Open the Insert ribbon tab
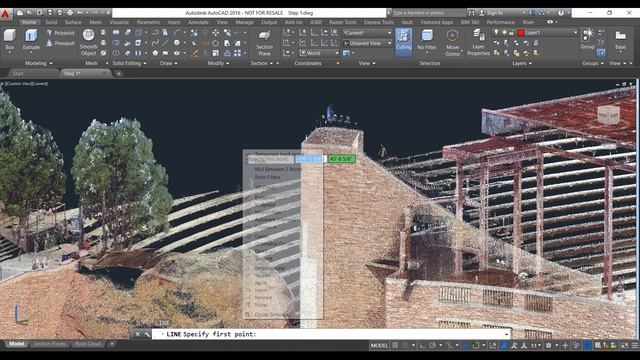This screenshot has height=360, width=640. (174, 22)
